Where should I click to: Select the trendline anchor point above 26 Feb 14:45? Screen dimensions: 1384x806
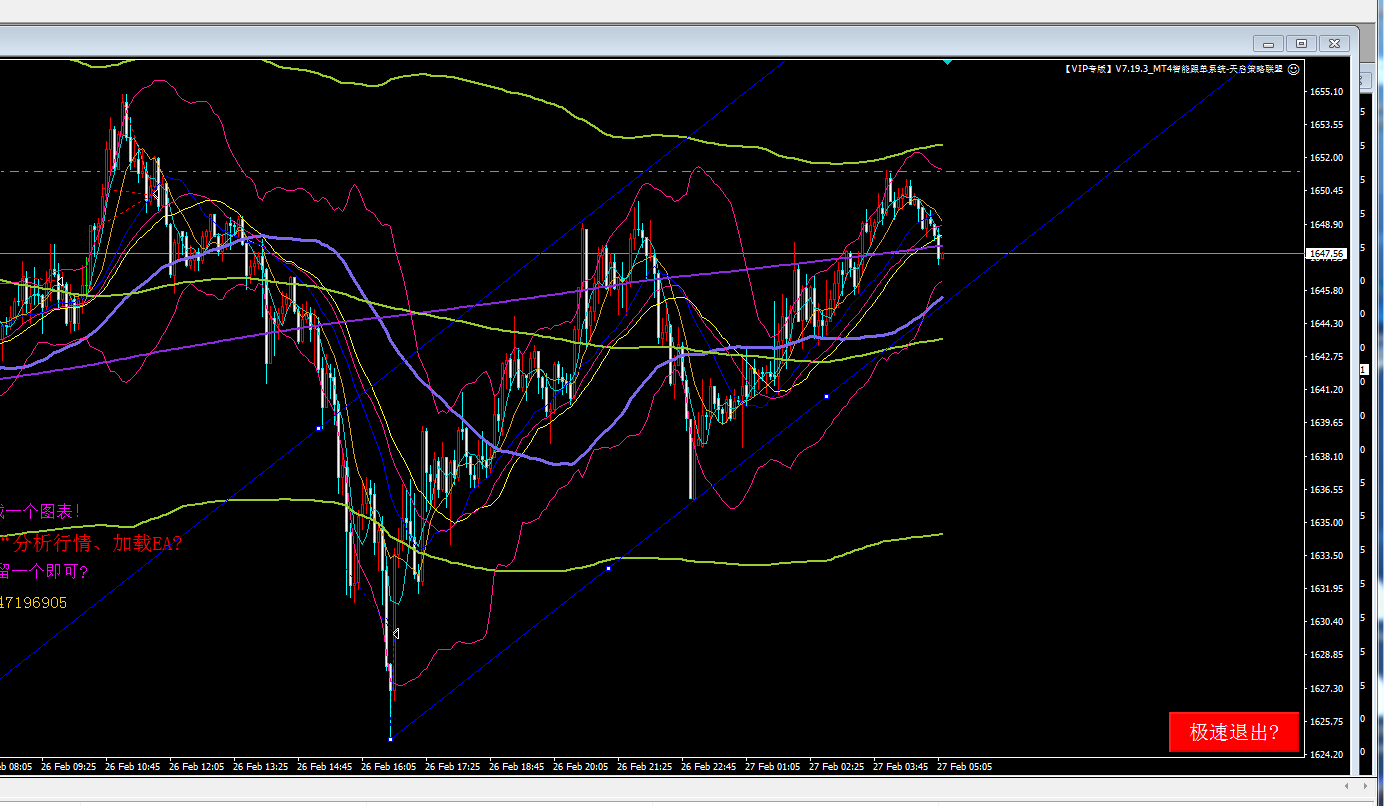[318, 428]
